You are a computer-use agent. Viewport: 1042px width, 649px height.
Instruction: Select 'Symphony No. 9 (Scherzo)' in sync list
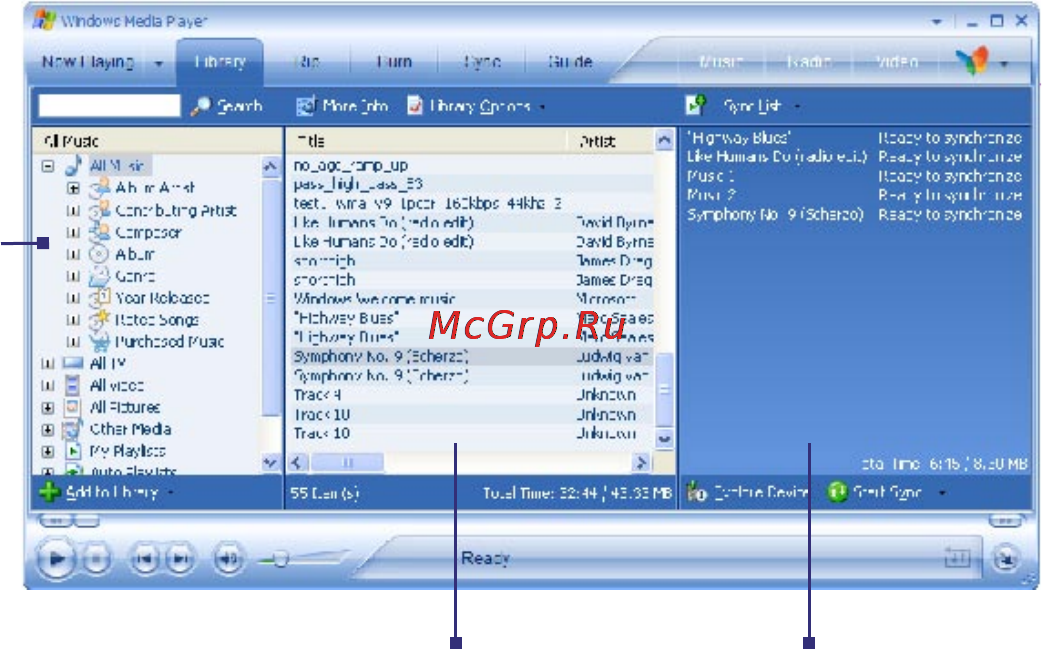pos(775,215)
